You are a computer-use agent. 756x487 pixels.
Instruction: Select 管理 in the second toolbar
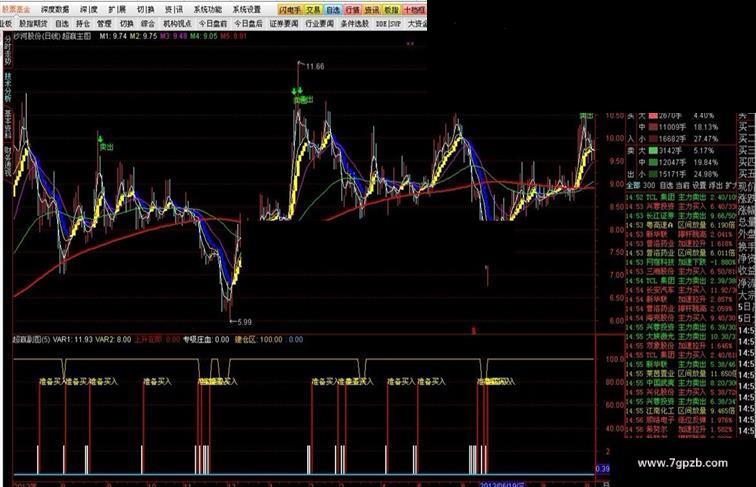(105, 23)
